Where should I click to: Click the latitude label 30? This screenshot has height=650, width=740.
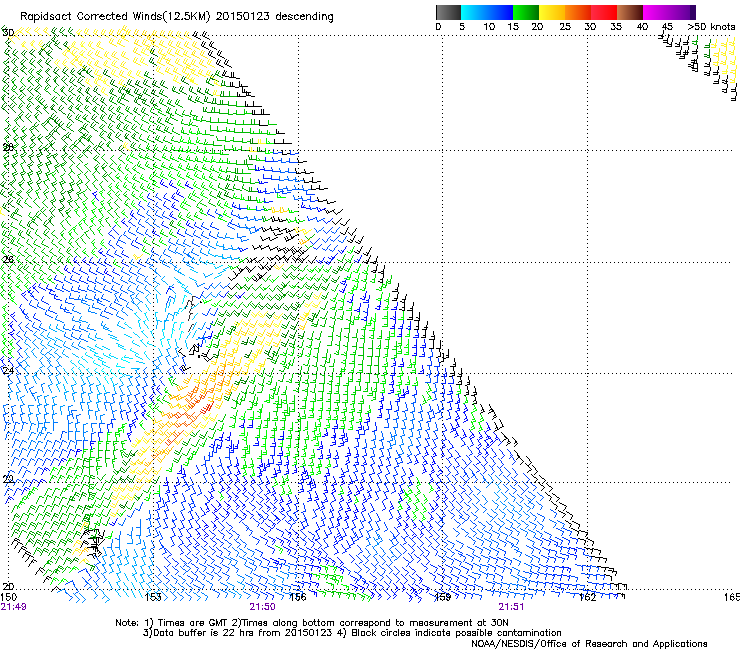[8, 33]
